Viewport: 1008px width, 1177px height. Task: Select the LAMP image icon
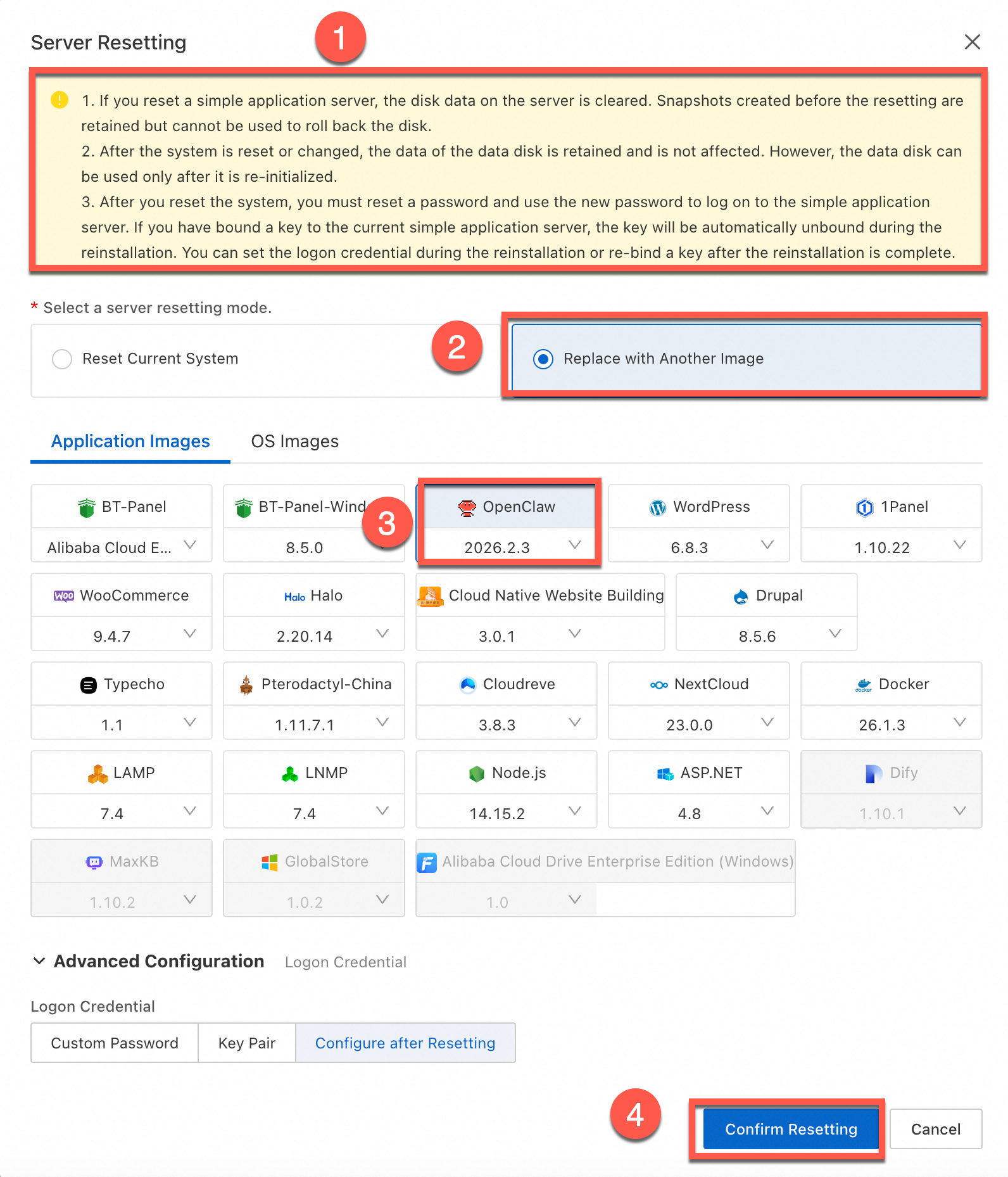click(x=98, y=773)
